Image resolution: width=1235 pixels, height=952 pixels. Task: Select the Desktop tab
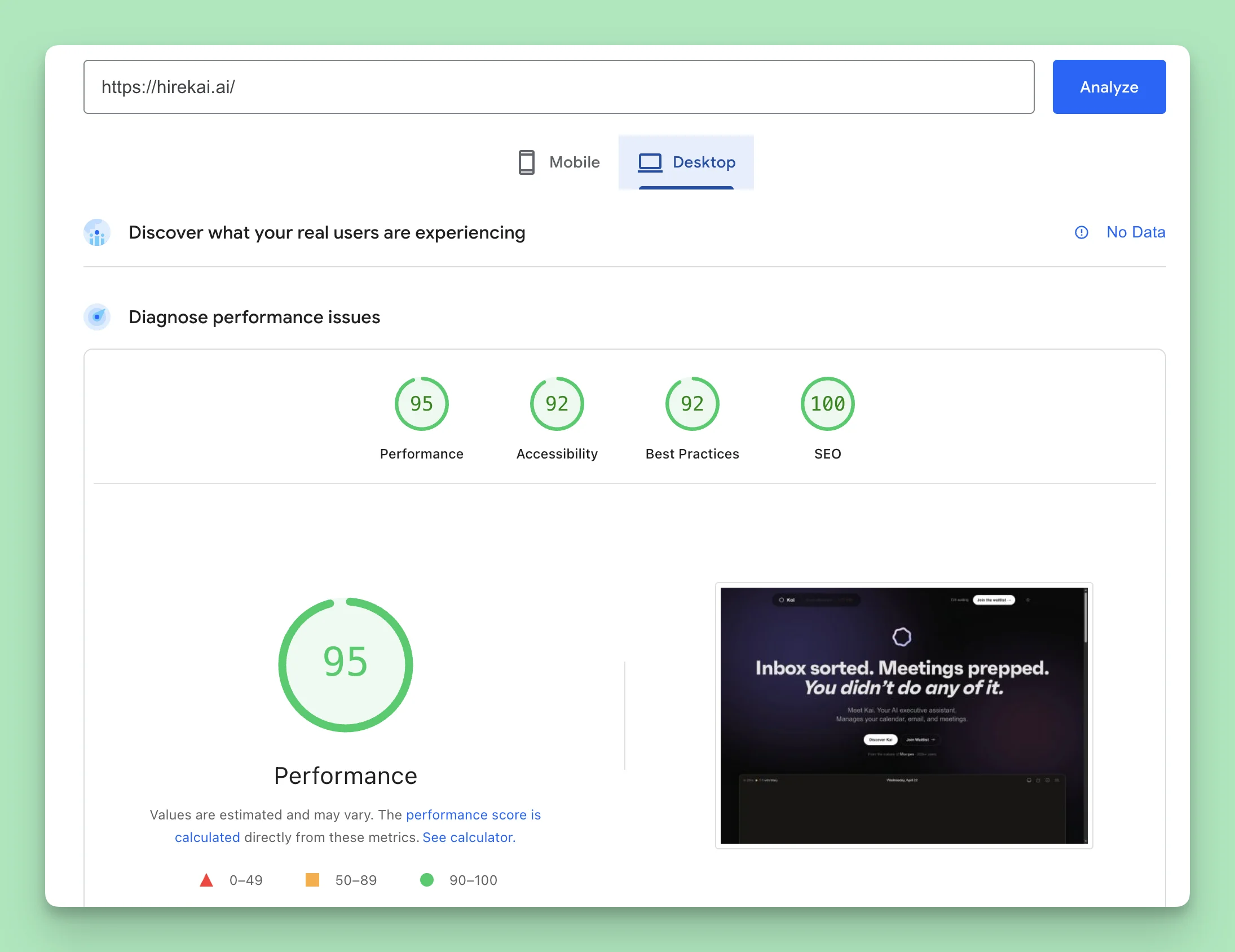pos(686,162)
